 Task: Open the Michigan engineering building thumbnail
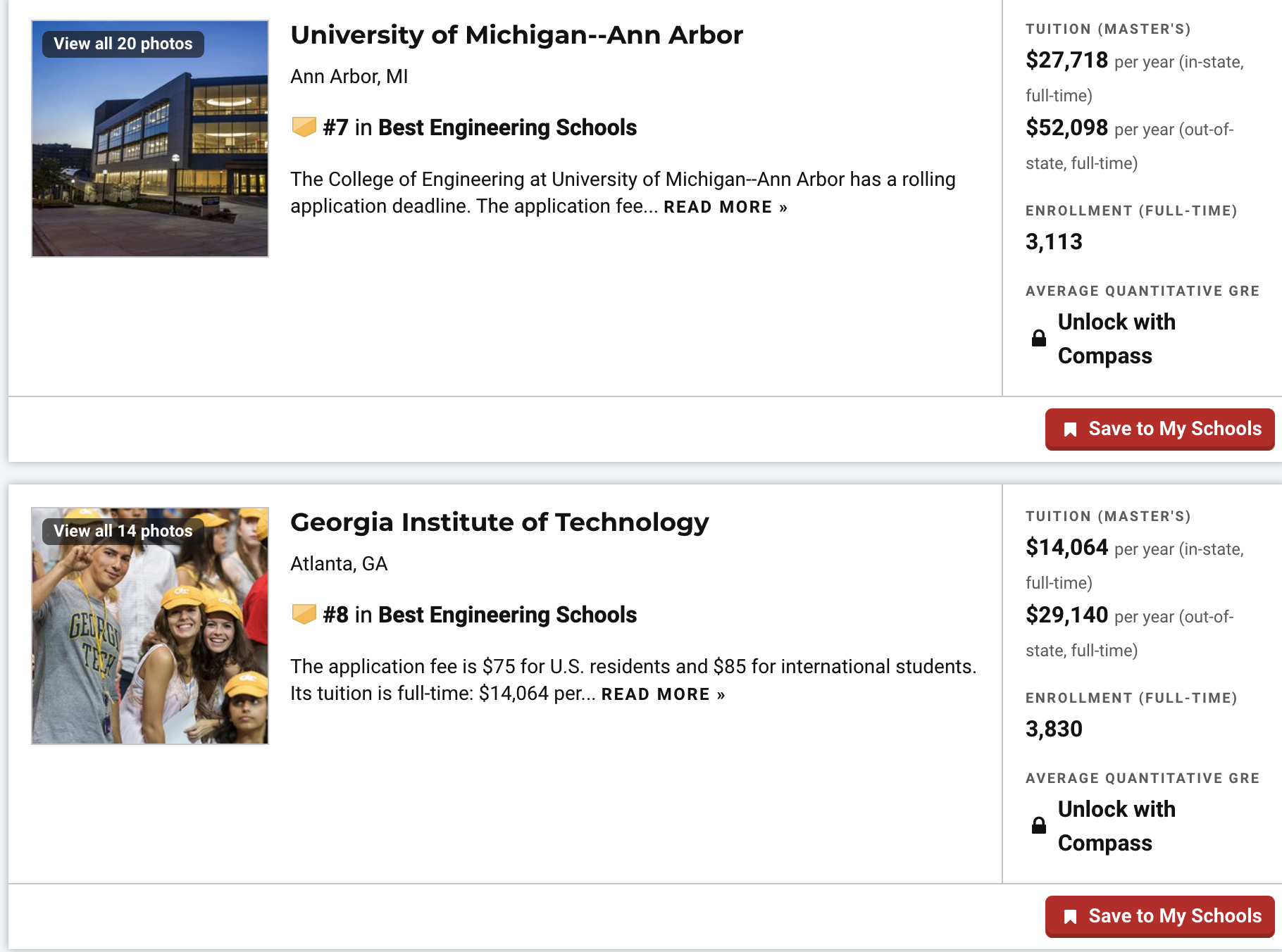click(x=150, y=139)
